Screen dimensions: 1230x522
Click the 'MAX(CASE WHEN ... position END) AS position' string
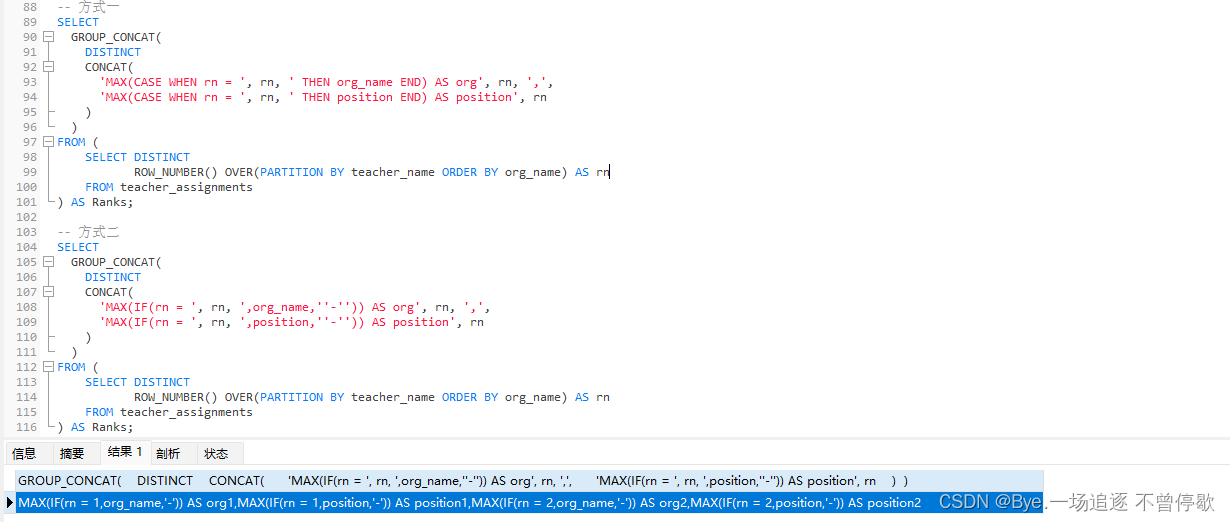pyautogui.click(x=316, y=97)
